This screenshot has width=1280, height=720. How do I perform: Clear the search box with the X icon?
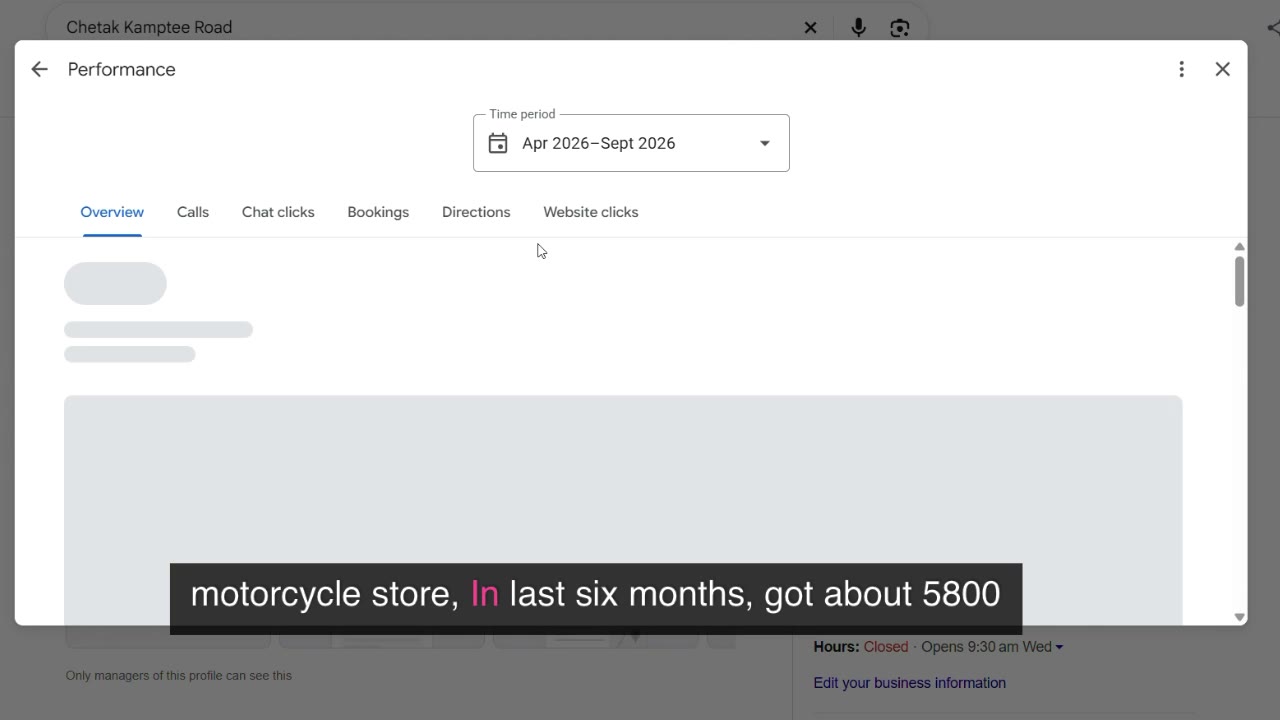(811, 28)
